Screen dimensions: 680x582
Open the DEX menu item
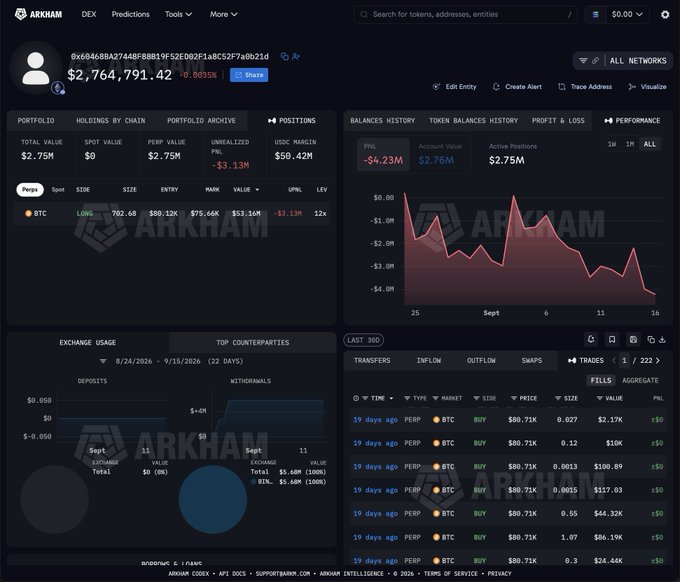89,14
